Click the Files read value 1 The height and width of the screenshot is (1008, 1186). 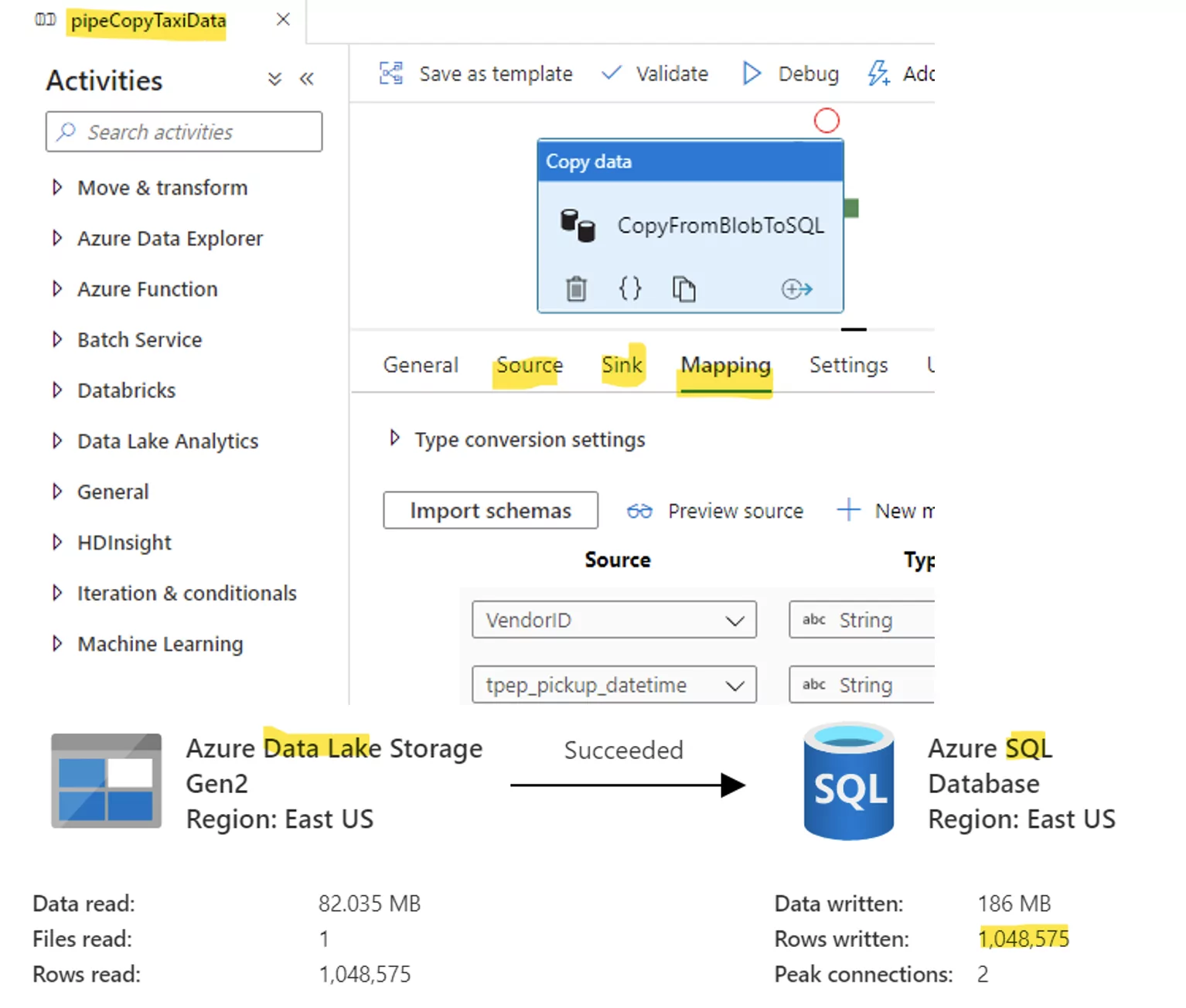[x=324, y=939]
